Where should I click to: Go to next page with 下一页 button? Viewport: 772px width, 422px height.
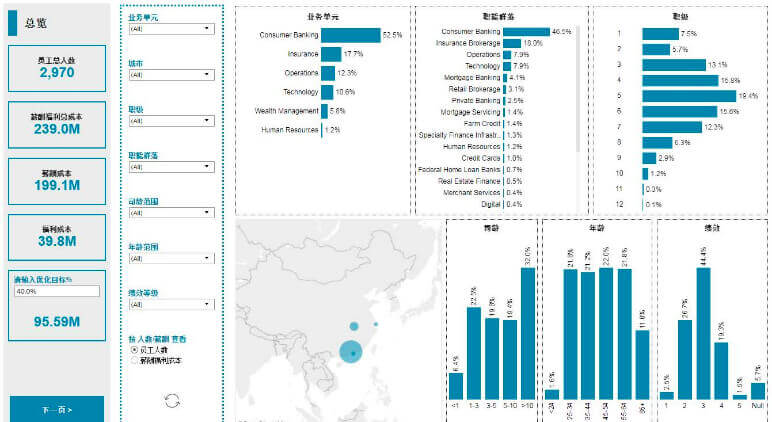coord(57,409)
